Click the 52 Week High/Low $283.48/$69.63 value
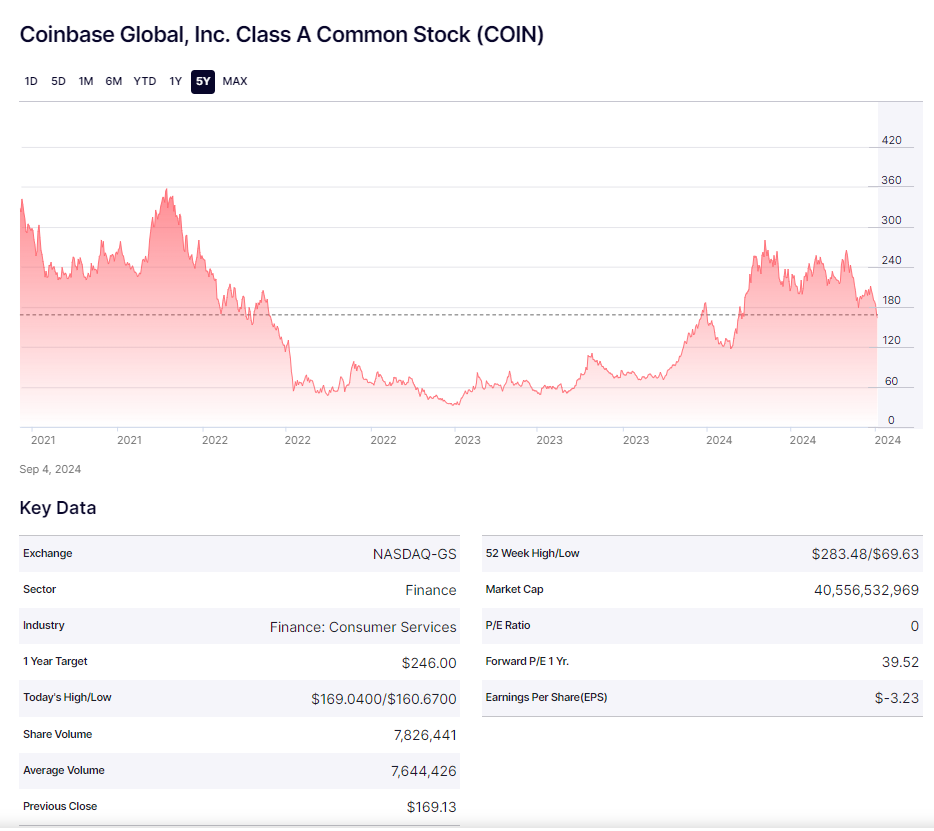 coord(865,554)
